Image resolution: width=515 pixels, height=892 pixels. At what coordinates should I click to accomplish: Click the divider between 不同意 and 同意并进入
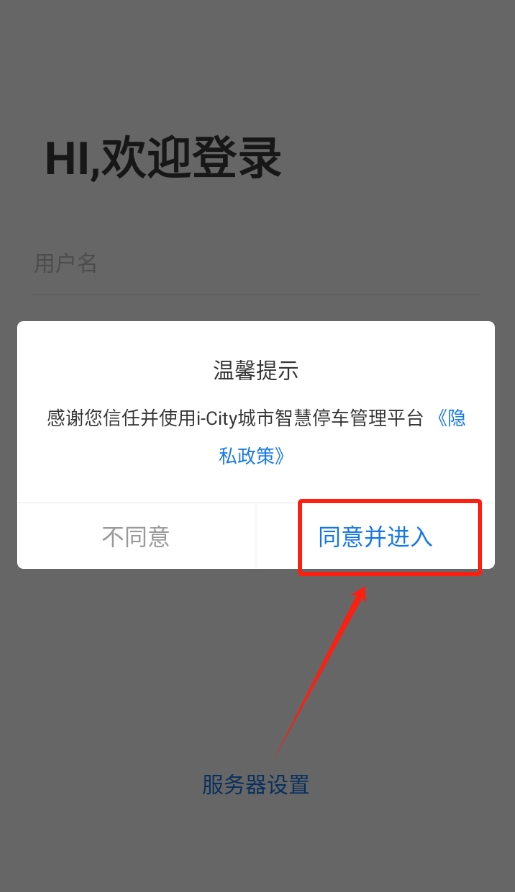pos(256,536)
